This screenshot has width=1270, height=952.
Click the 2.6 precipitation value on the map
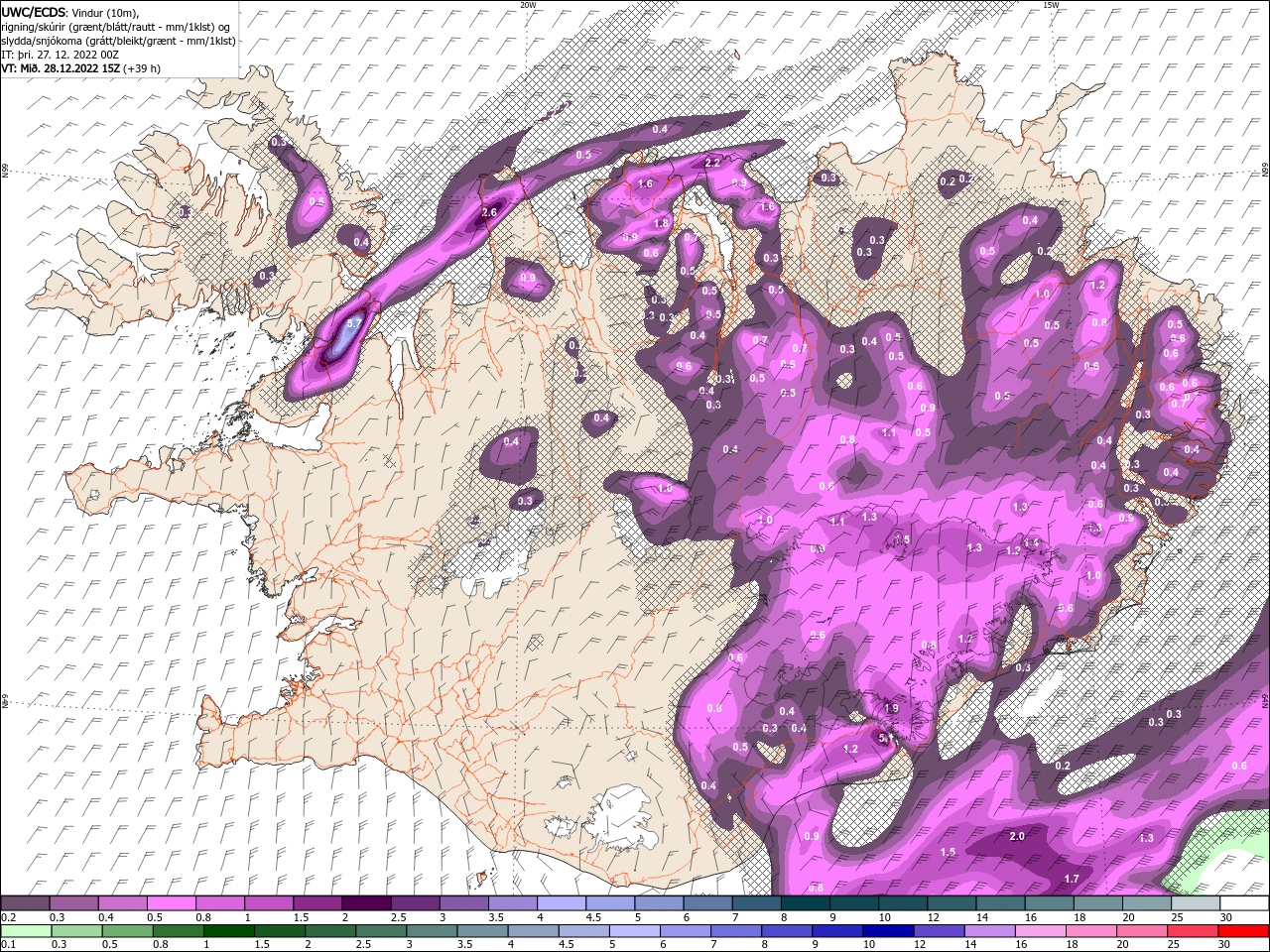click(x=488, y=212)
